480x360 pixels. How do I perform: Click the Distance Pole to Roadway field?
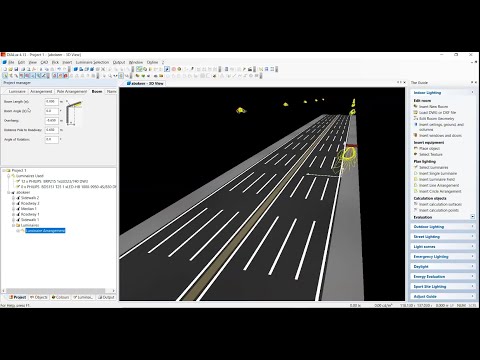[52, 130]
